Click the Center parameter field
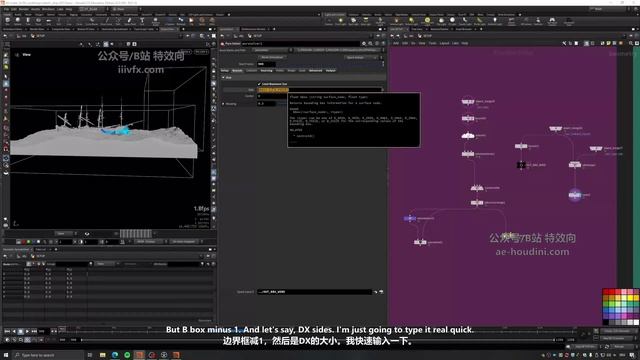Screen dimensions: 640x360 tap(272, 96)
